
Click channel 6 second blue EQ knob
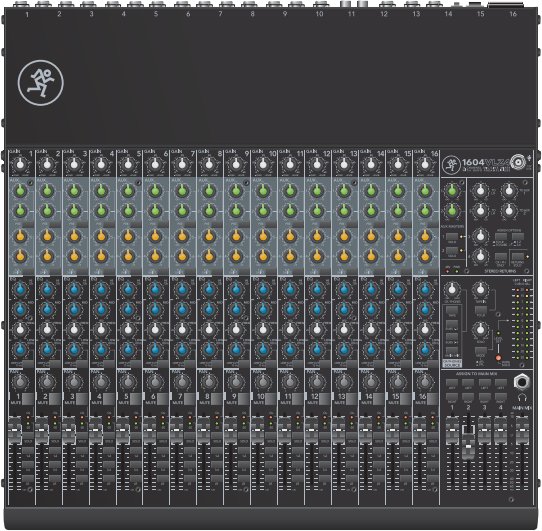(x=155, y=309)
